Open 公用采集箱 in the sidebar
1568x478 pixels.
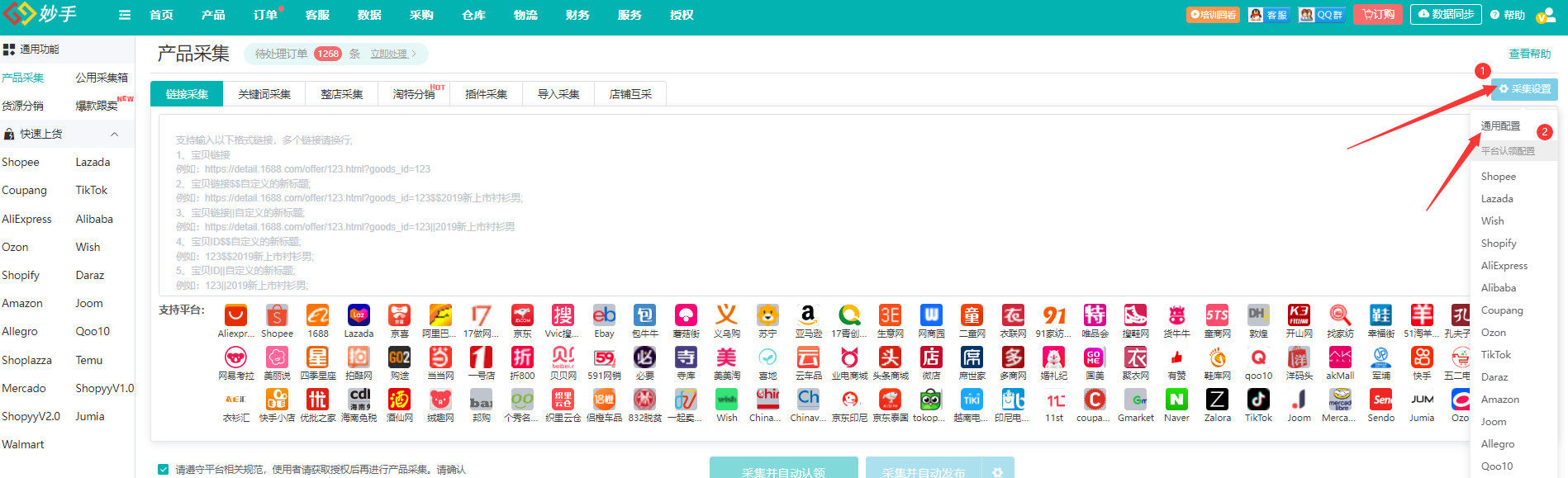102,78
